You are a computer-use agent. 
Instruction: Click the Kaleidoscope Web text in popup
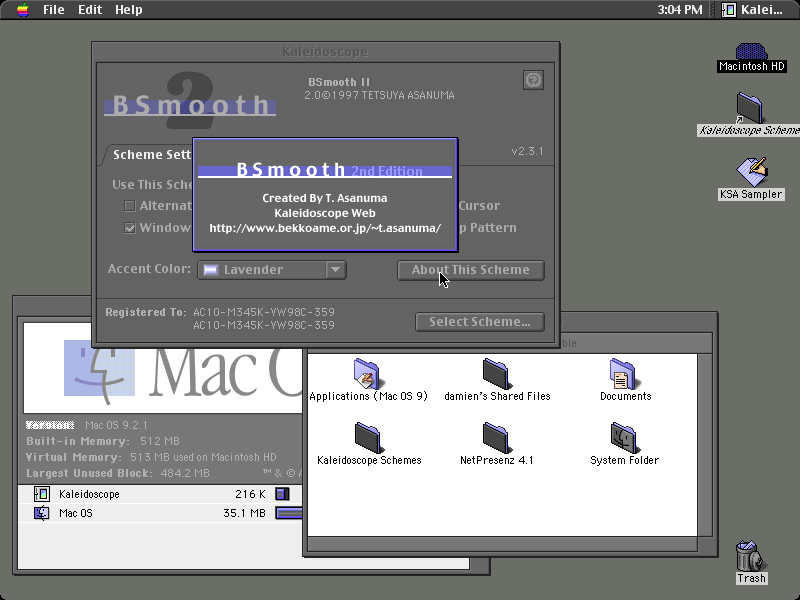(324, 213)
